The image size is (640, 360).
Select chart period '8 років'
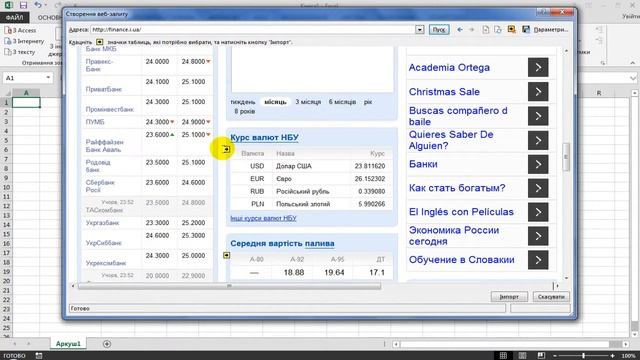click(x=245, y=111)
